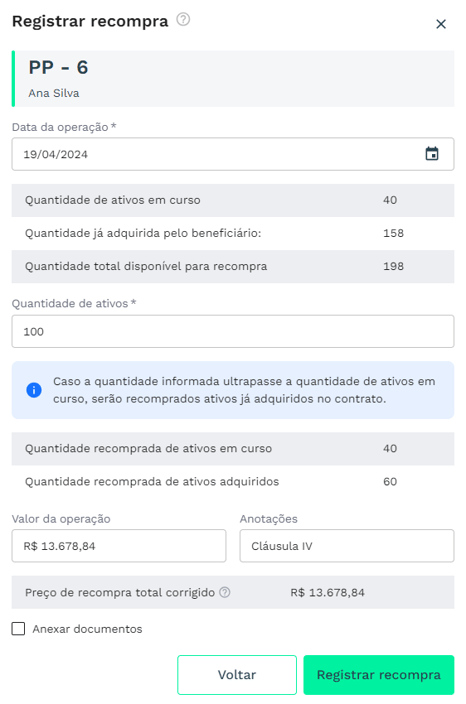Click the Anexar documentos label
Screen dimensions: 466x704
(87, 629)
